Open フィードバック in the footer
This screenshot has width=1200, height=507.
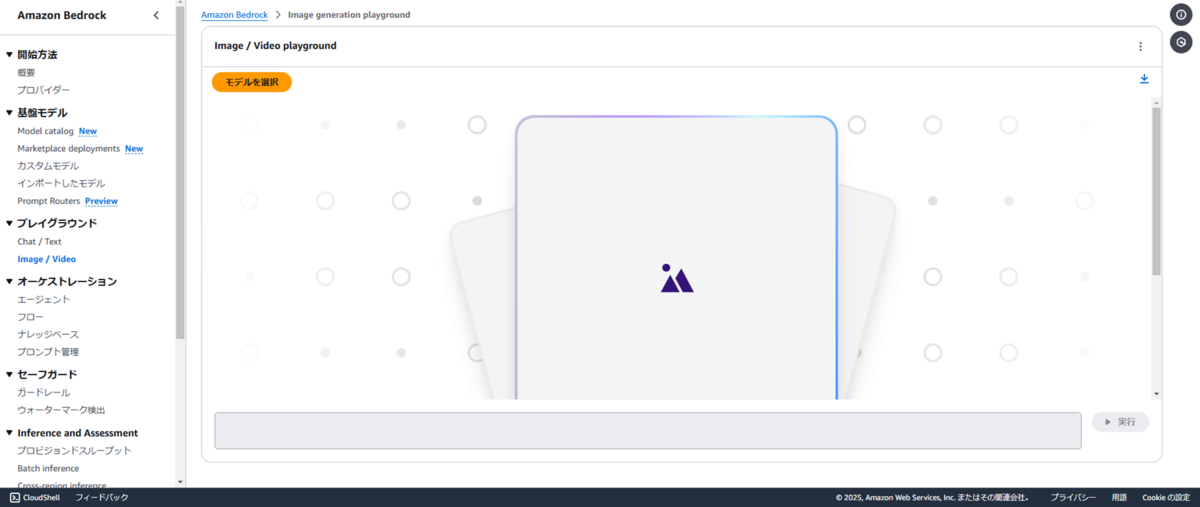pos(102,497)
